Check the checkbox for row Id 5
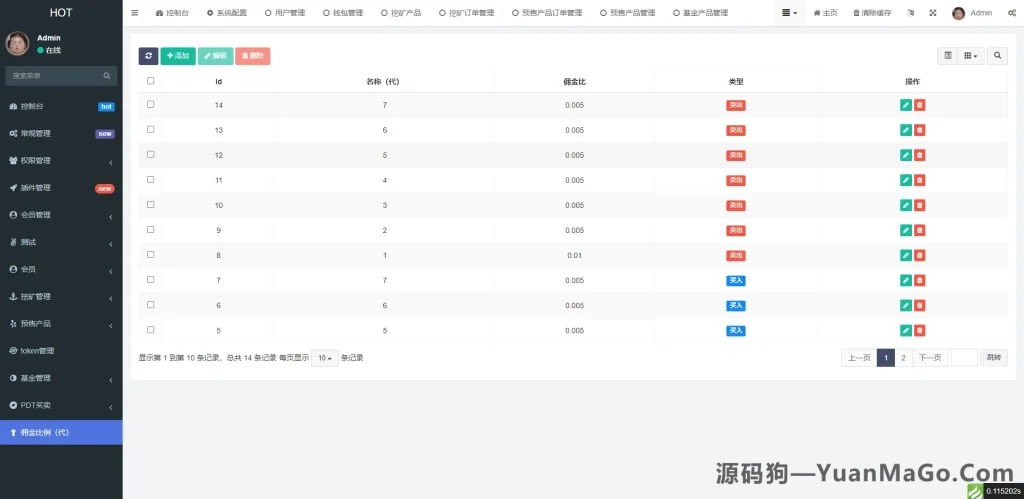Screen dimensions: 1024x499 coord(151,330)
